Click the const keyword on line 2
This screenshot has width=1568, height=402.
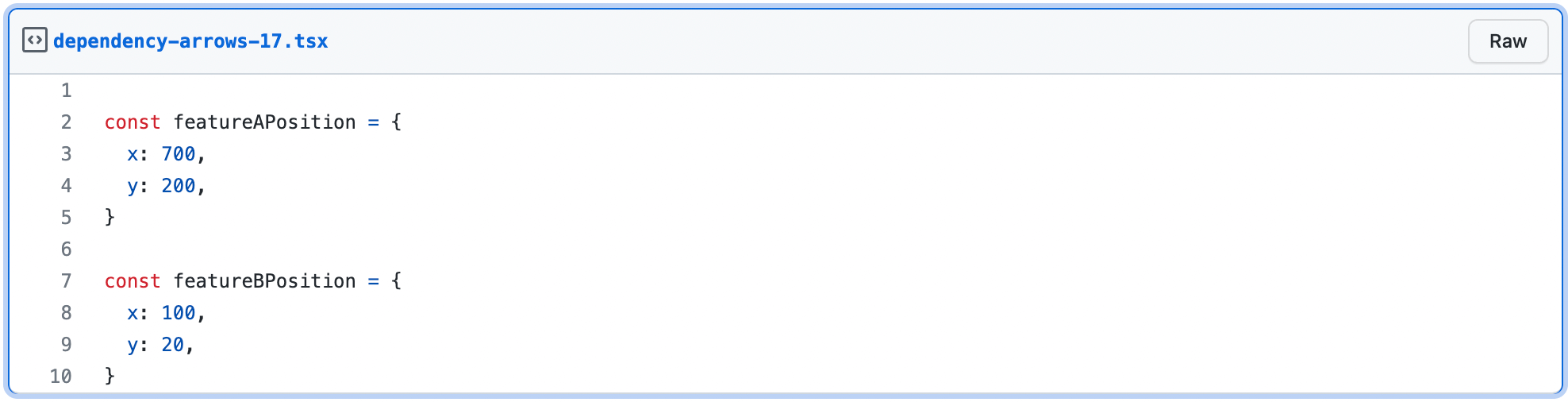[133, 122]
